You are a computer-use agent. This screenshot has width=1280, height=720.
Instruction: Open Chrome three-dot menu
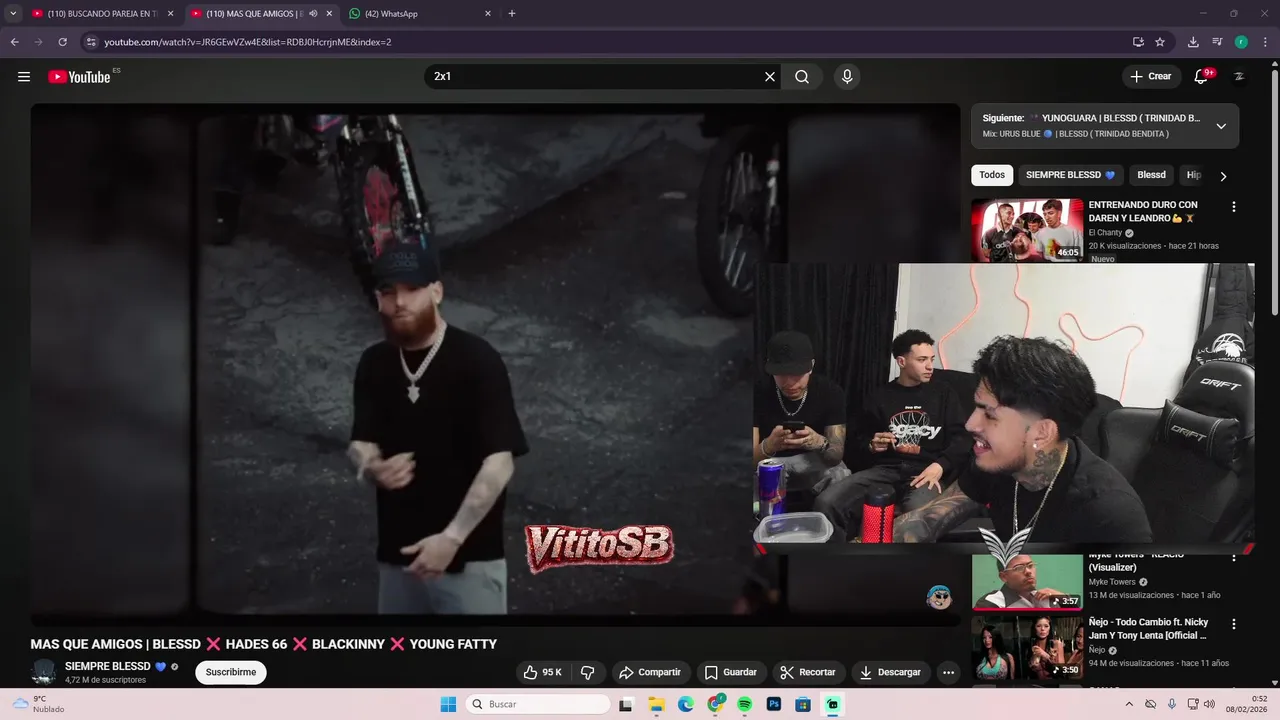click(1264, 42)
